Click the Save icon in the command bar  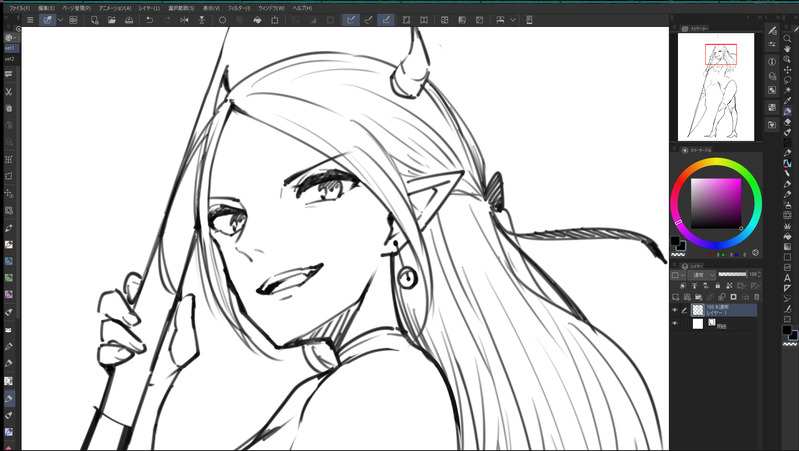click(129, 20)
